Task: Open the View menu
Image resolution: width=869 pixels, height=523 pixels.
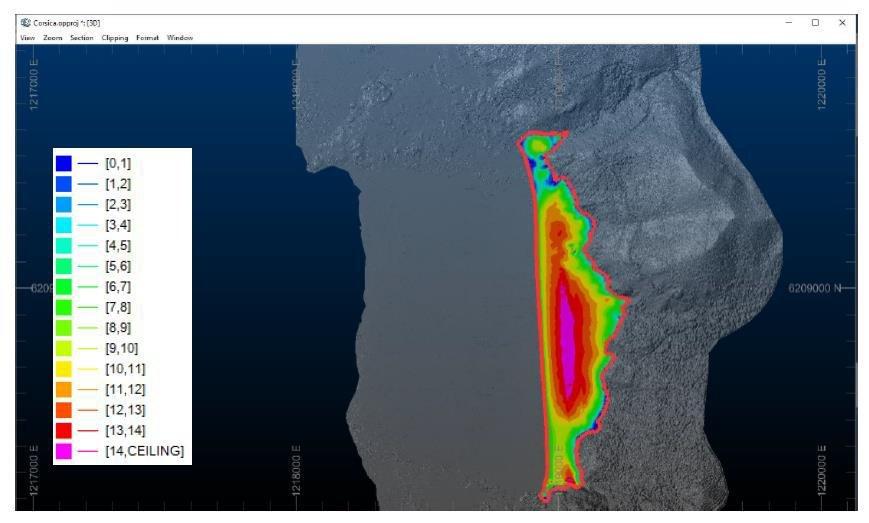Action: [x=27, y=38]
